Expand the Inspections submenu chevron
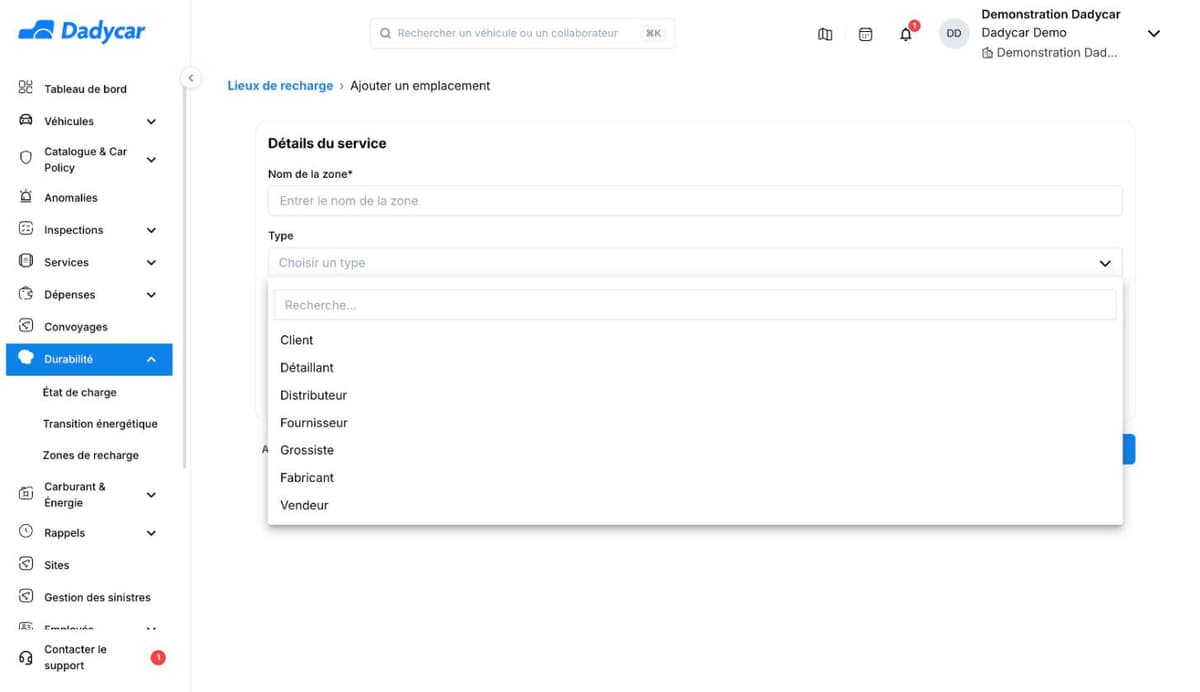 pyautogui.click(x=151, y=230)
